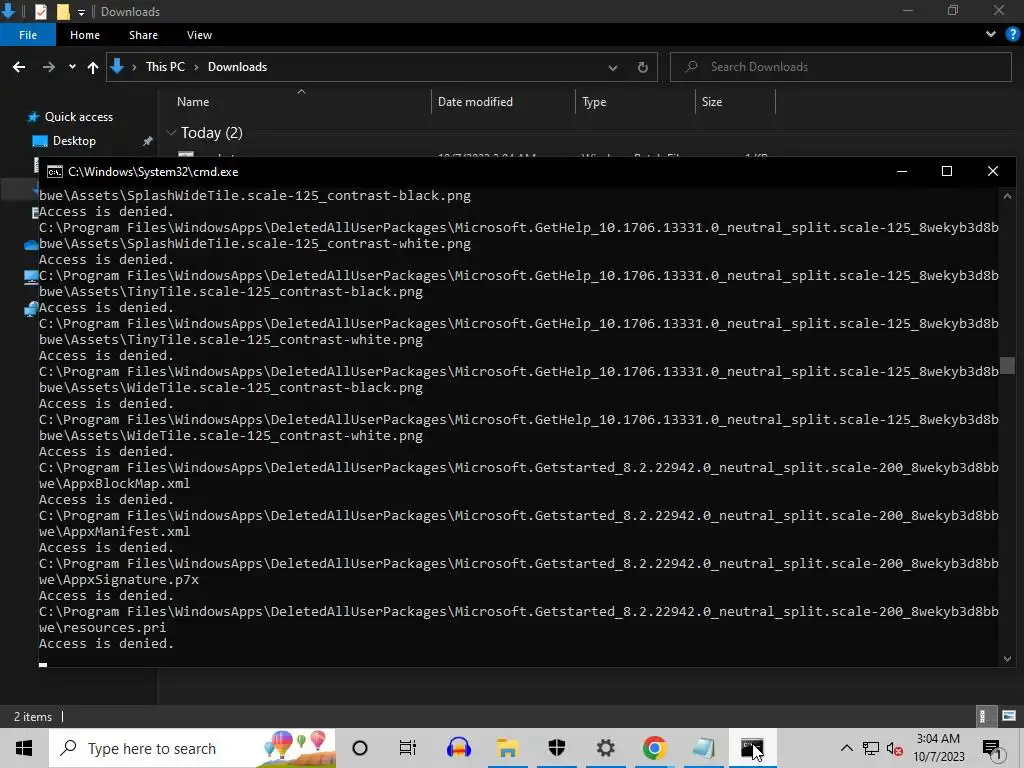Open recent locations dropdown arrow

[x=72, y=67]
